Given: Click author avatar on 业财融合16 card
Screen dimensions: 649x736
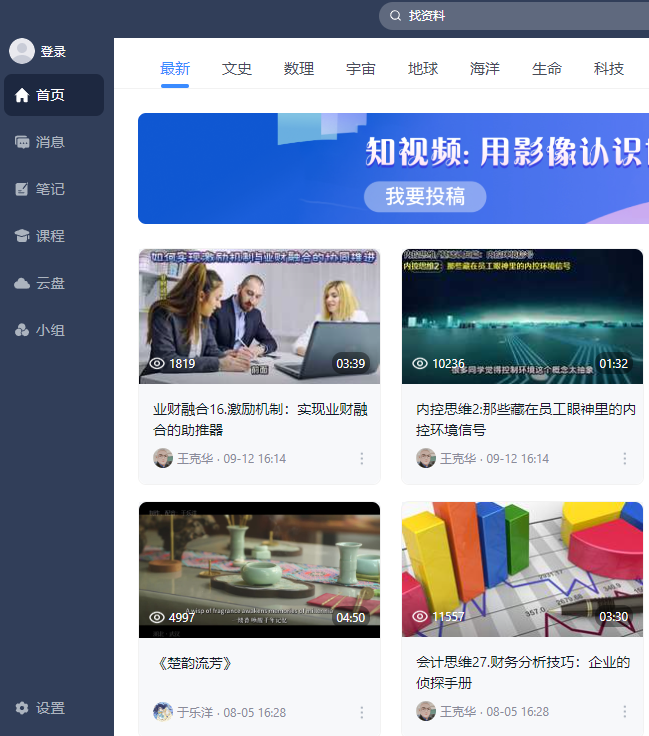Looking at the screenshot, I should click(163, 458).
